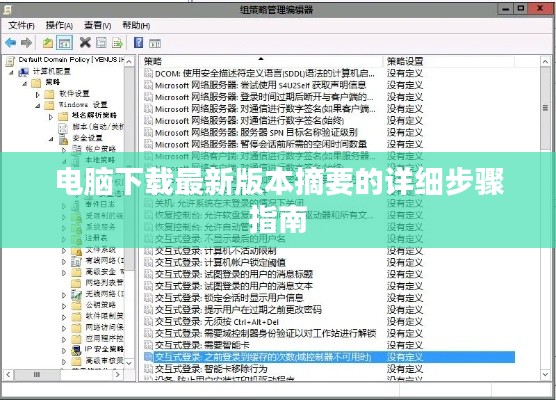Click the Windows 设置 folder icon

(x=49, y=105)
